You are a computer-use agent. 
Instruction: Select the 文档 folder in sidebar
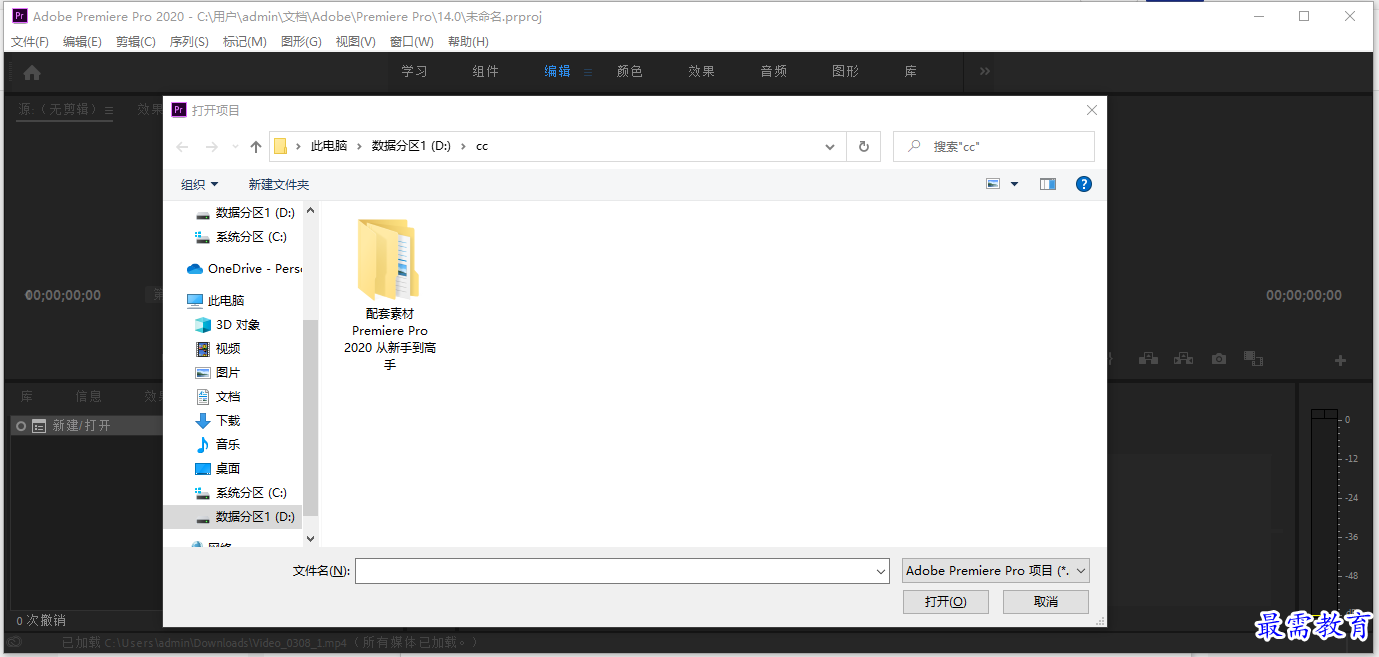point(217,397)
